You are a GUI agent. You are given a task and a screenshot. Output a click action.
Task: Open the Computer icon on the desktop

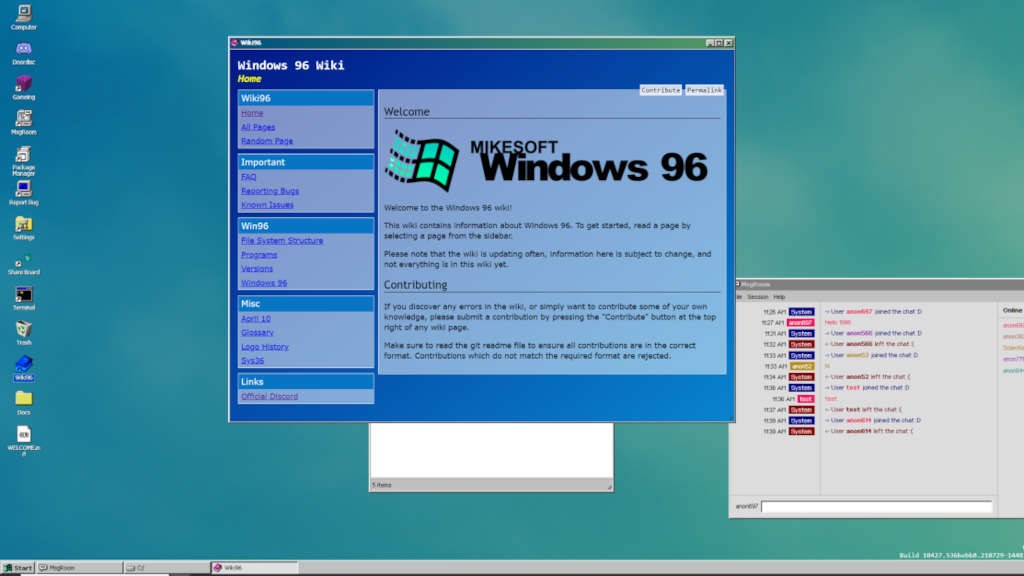22,16
